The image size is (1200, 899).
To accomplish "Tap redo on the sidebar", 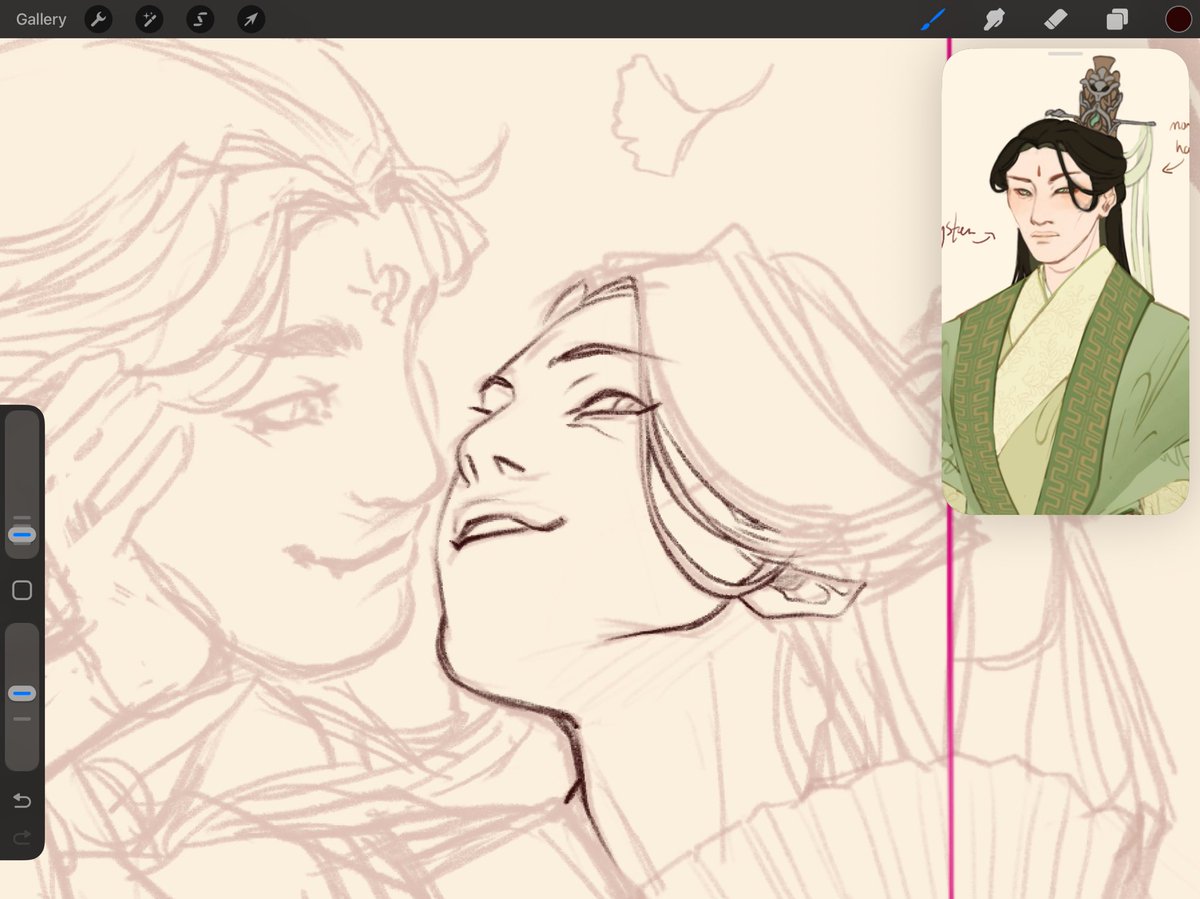I will coord(21,839).
